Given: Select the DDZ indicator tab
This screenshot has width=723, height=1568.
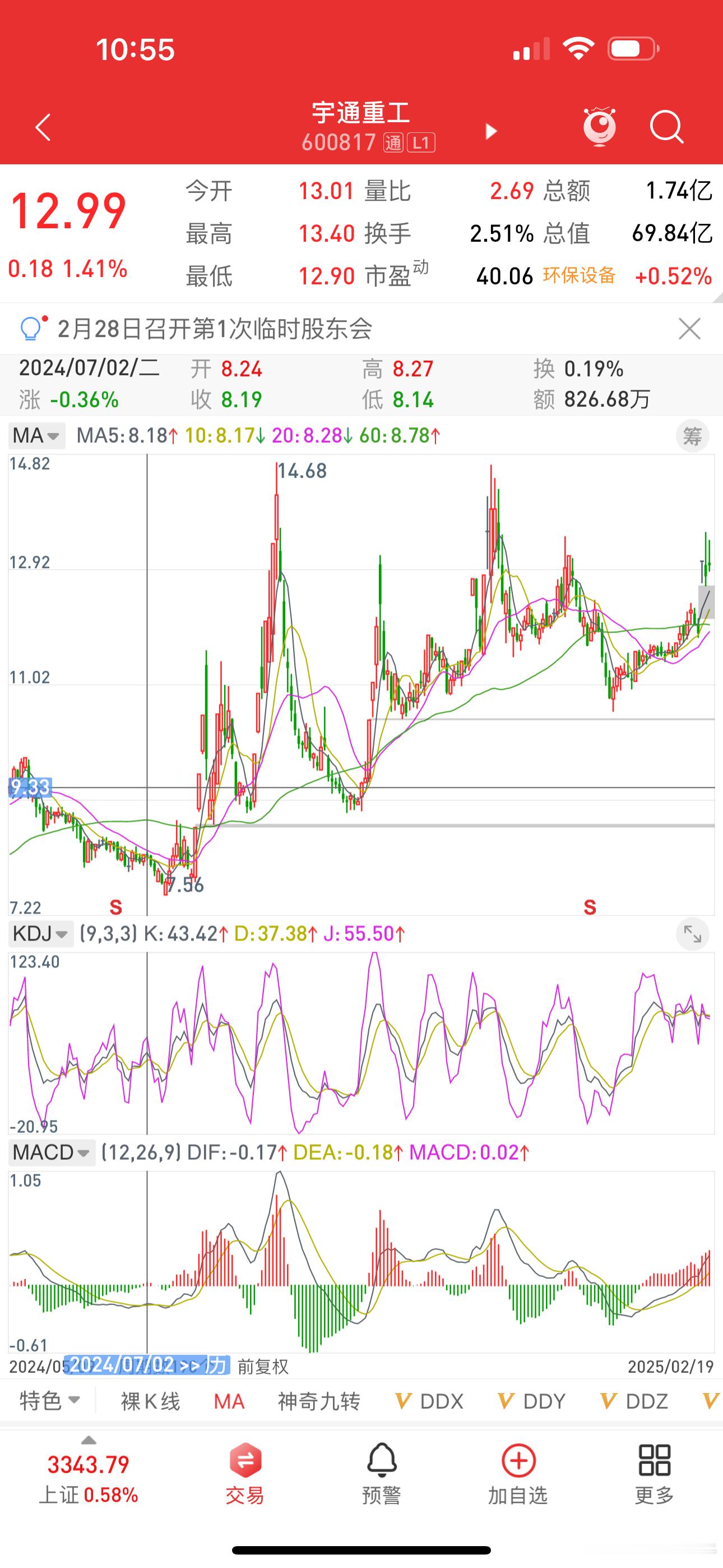Looking at the screenshot, I should [x=634, y=1401].
